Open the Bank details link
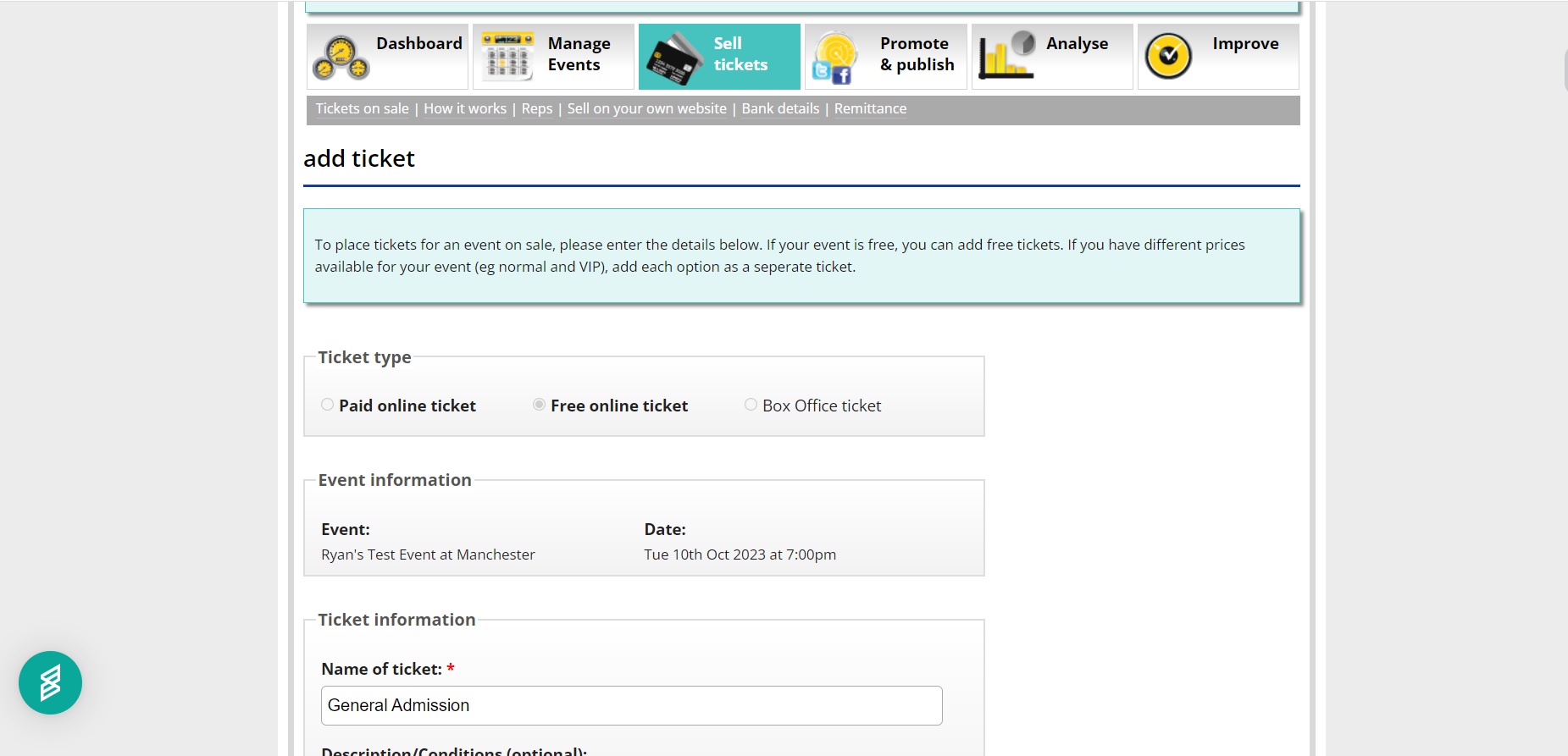This screenshot has height=756, width=1568. coord(780,108)
